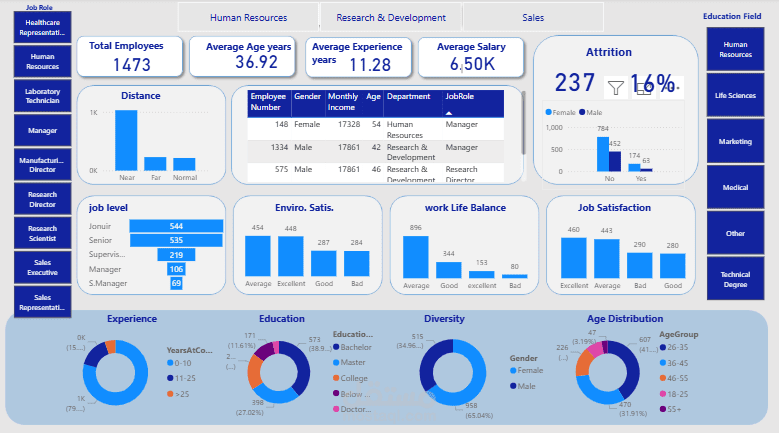The width and height of the screenshot is (779, 433).
Task: Filter by Healthcare Representative job role
Action: click(43, 27)
